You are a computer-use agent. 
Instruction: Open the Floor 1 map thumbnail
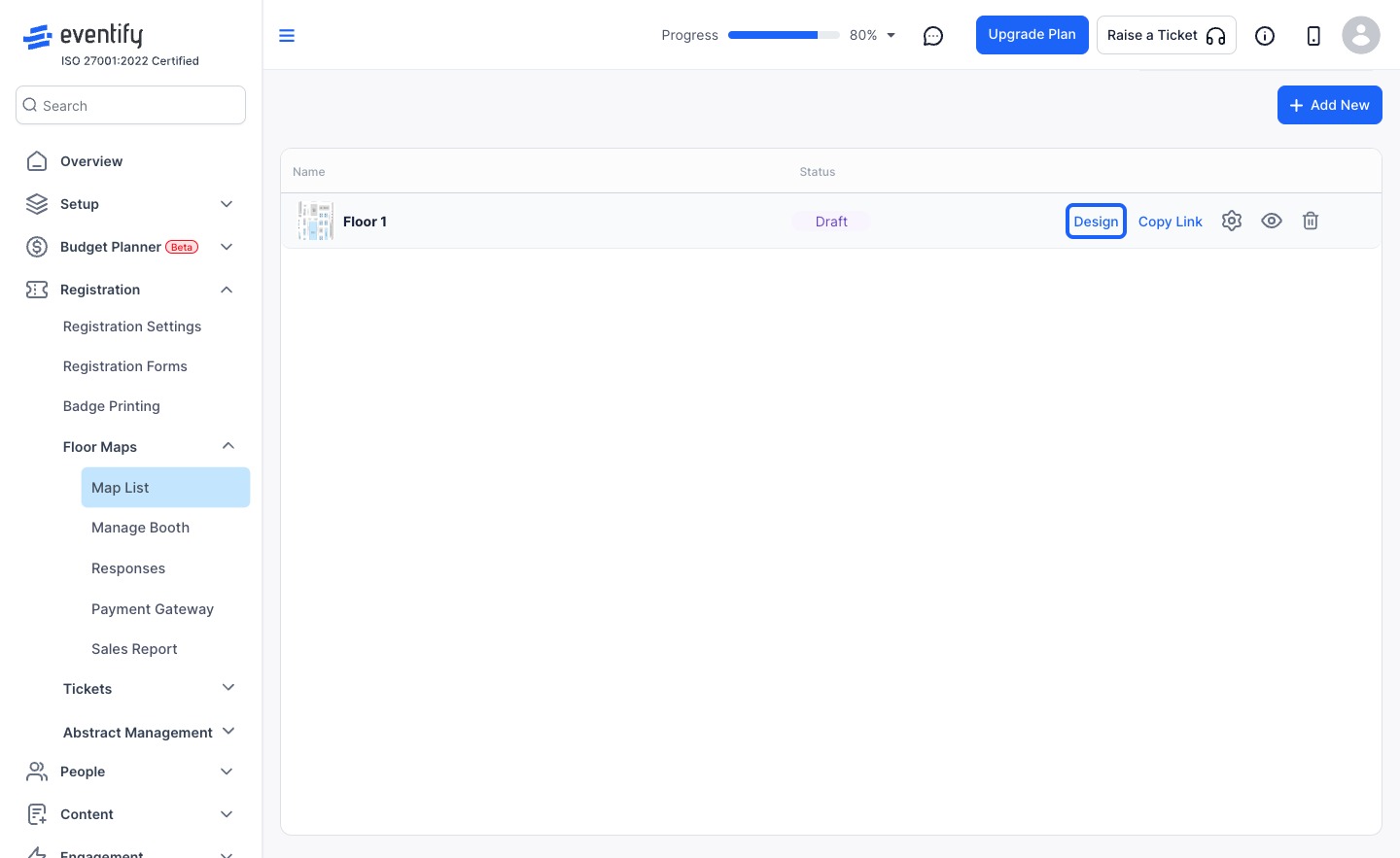(316, 222)
